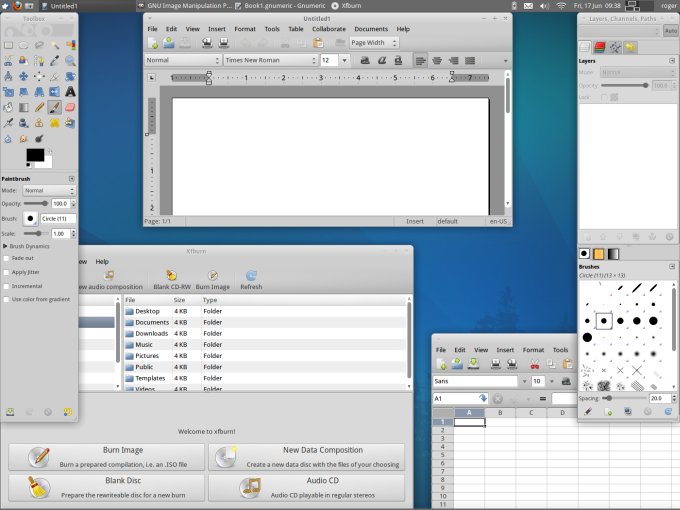Justify text in Untitled1 toolbar
The image size is (680, 510).
tap(470, 61)
